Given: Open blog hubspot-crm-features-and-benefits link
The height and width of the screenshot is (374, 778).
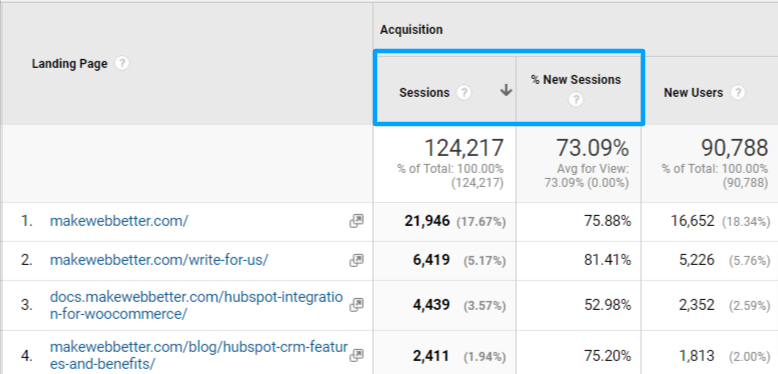Looking at the screenshot, I should tap(199, 355).
